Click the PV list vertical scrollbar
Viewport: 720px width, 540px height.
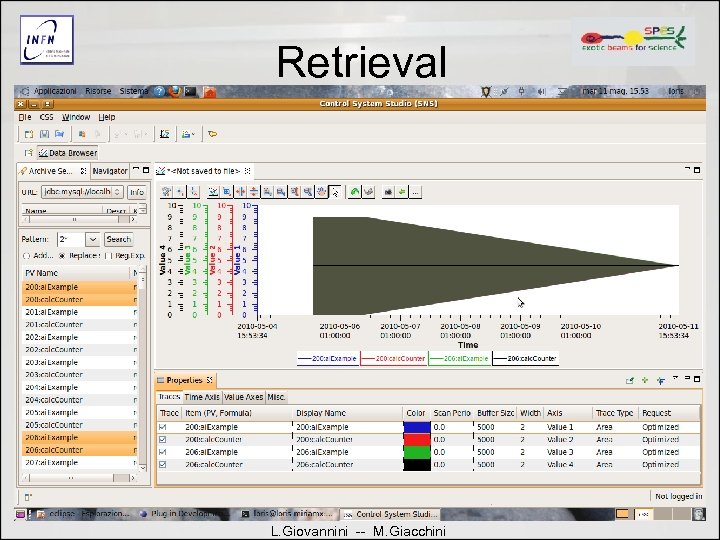coord(143,369)
